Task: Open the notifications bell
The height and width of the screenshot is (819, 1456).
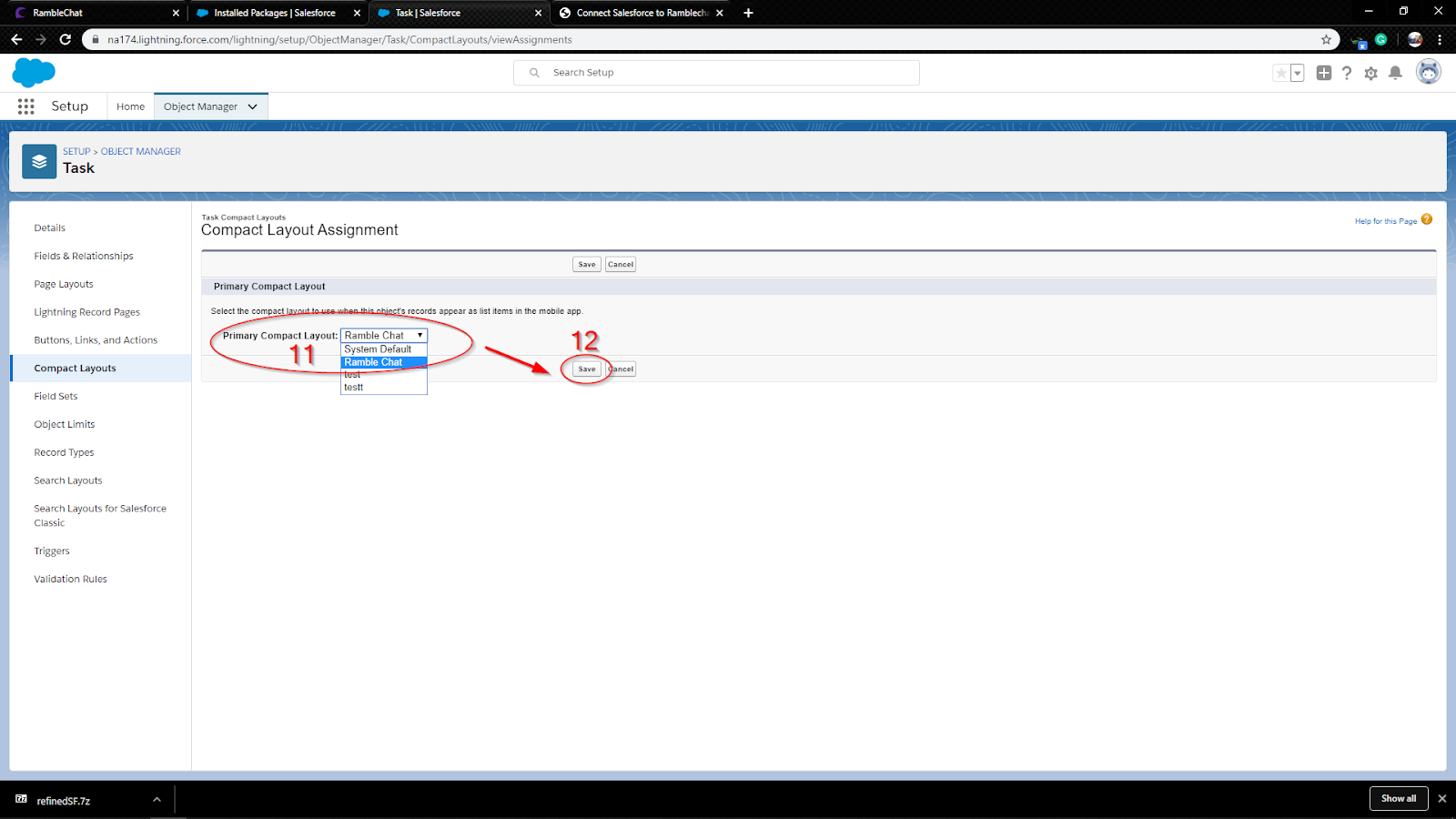Action: coord(1395,73)
